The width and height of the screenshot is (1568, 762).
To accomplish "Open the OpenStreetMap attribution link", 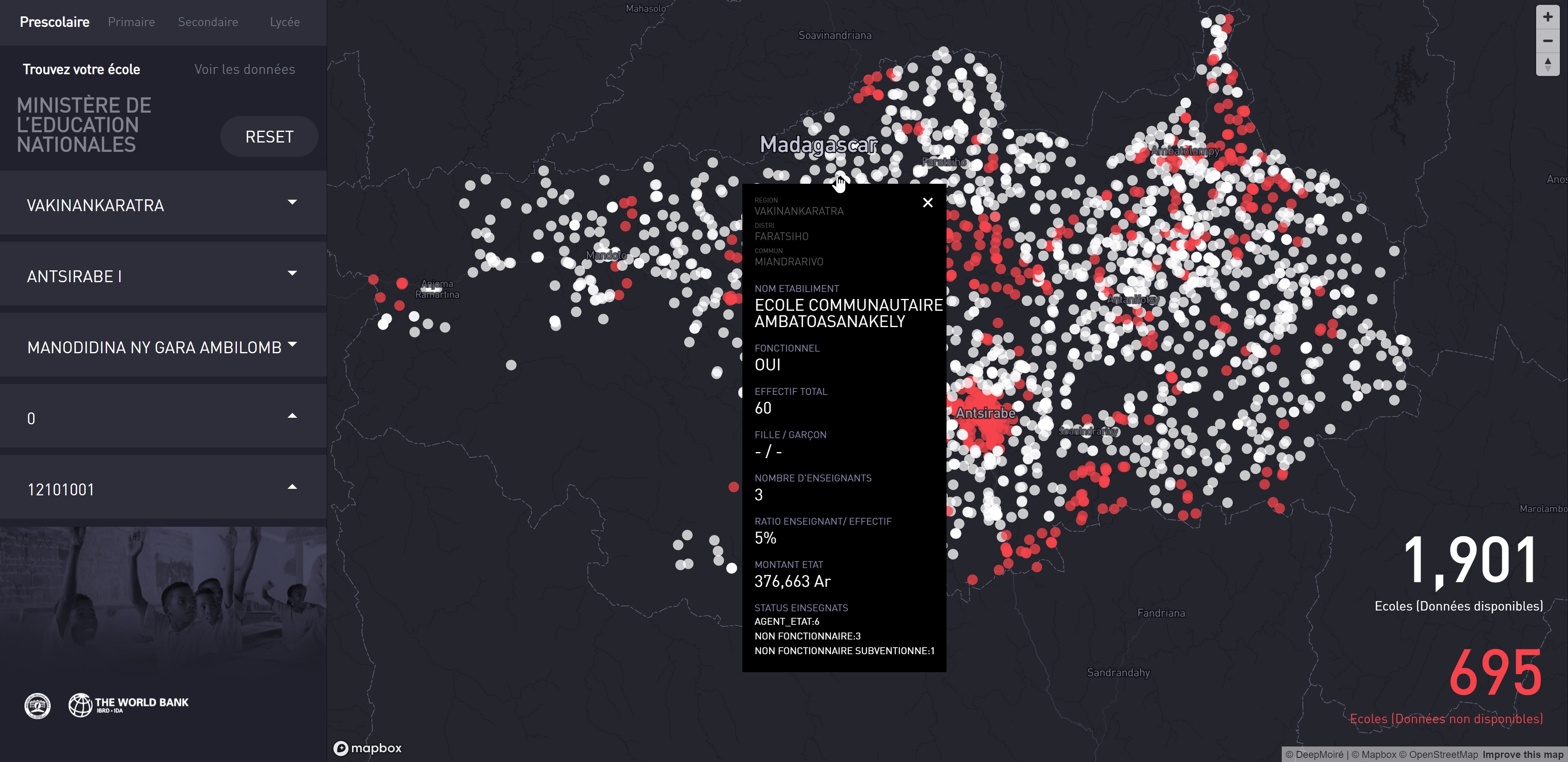I will click(1438, 755).
